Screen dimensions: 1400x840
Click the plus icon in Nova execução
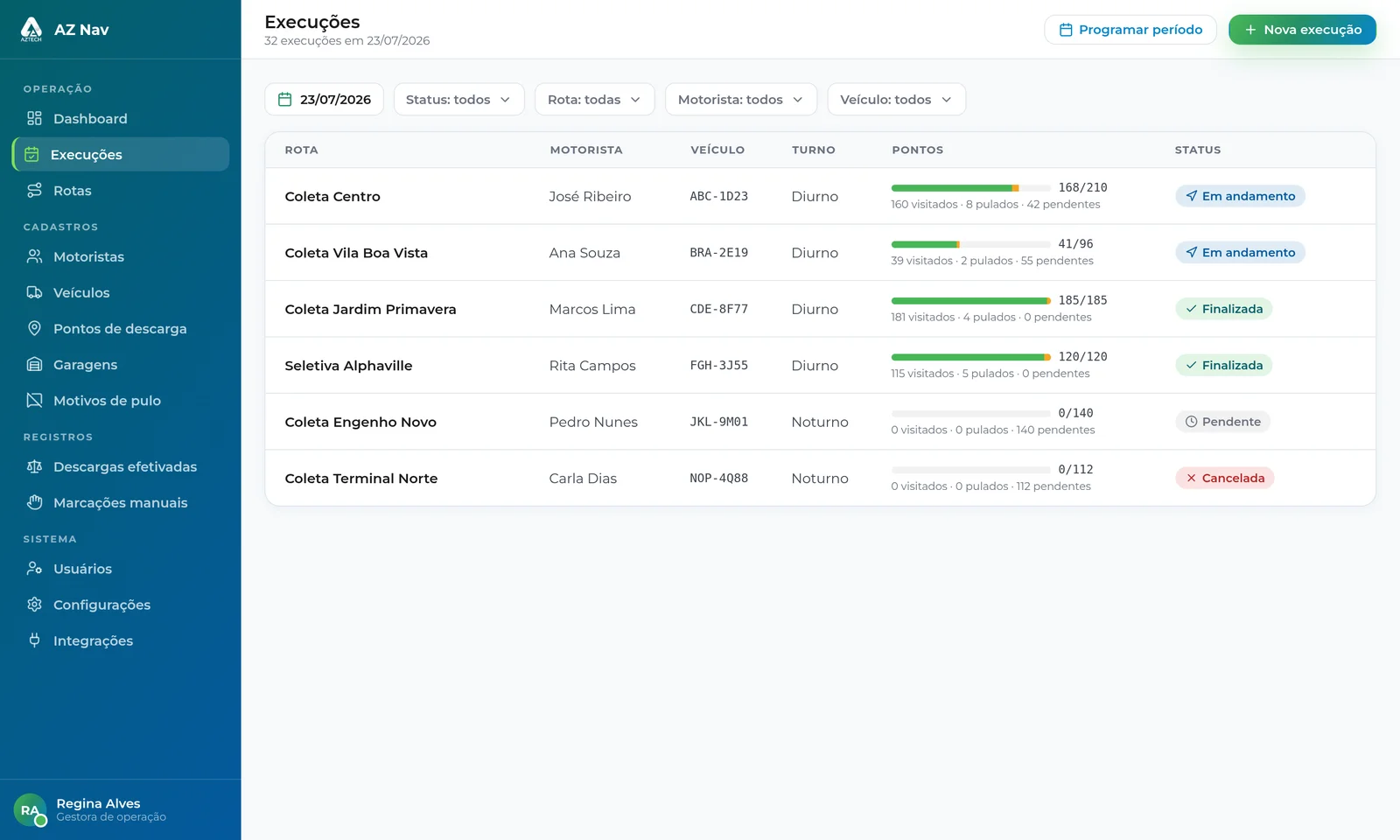coord(1250,30)
